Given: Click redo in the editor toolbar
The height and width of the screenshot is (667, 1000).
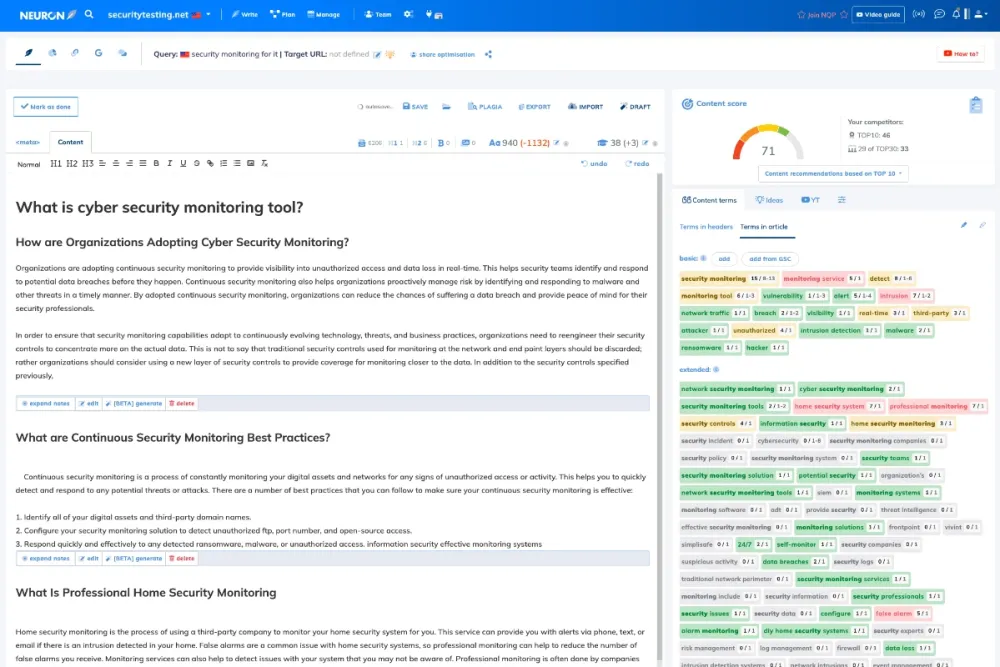Looking at the screenshot, I should pyautogui.click(x=636, y=163).
